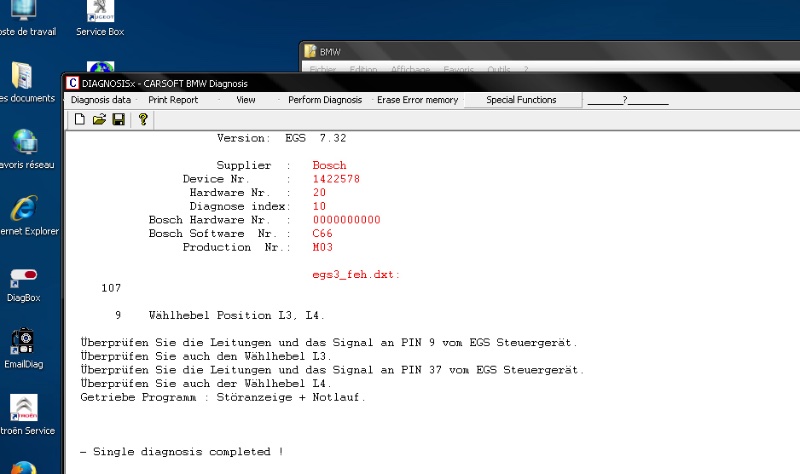Open Edition menu in BMW window

(363, 69)
